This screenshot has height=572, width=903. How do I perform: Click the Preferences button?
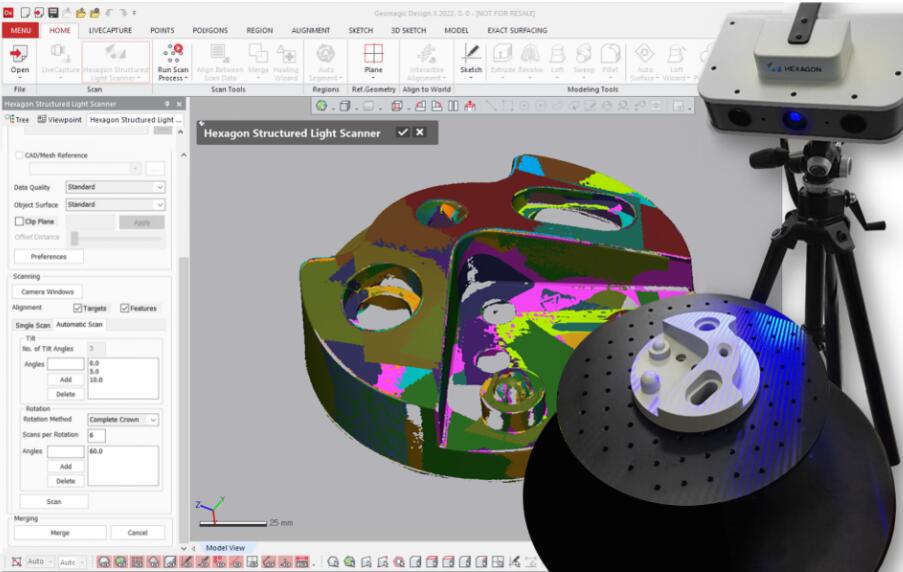point(49,256)
